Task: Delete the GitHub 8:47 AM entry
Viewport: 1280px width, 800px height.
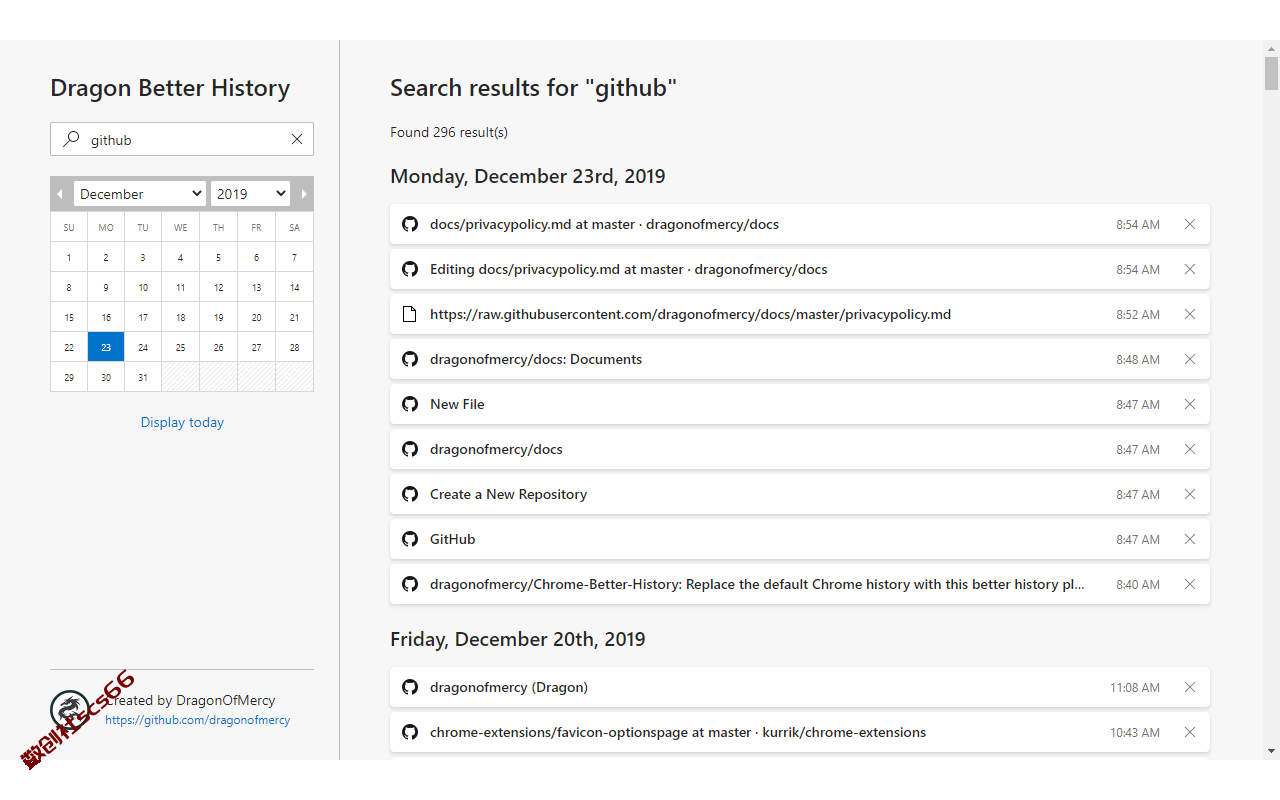Action: tap(1190, 539)
